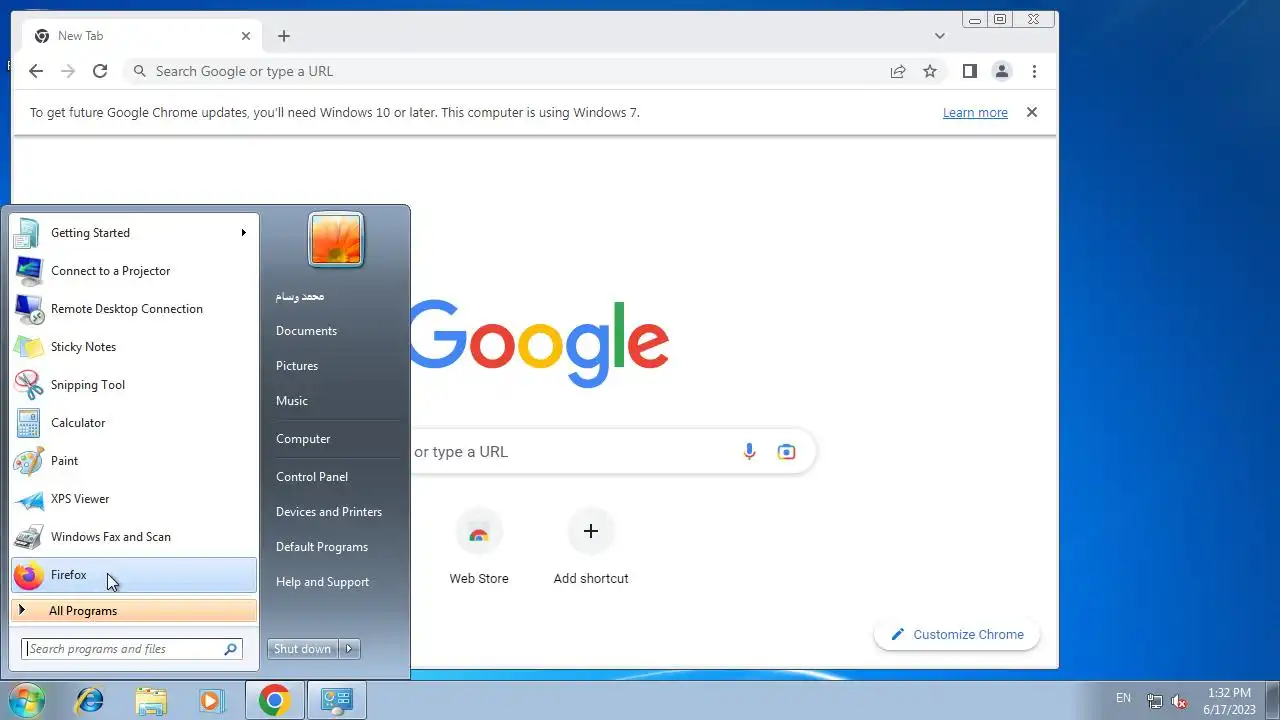Toggle Chrome's side panel

pyautogui.click(x=969, y=71)
